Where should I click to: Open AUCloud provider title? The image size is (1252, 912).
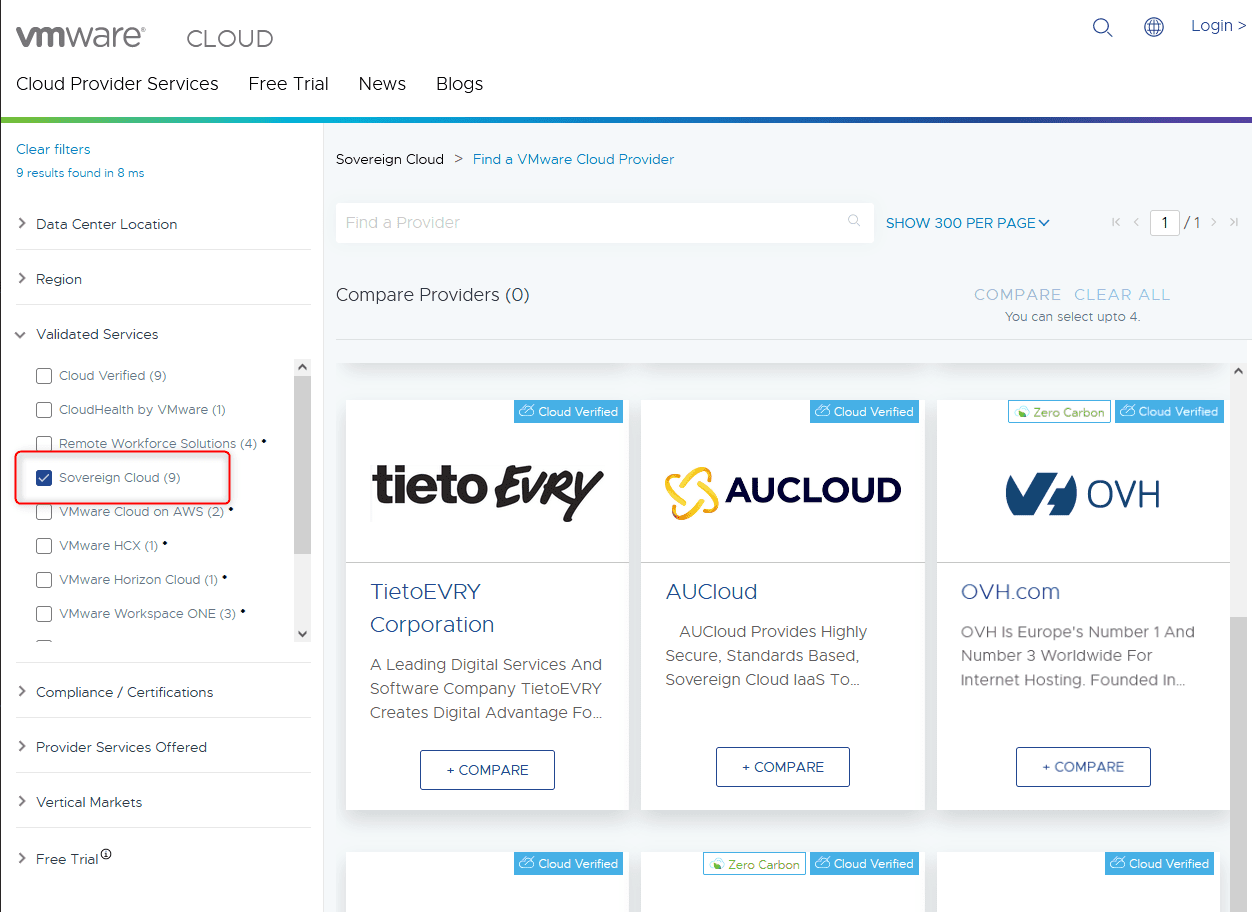pyautogui.click(x=711, y=591)
